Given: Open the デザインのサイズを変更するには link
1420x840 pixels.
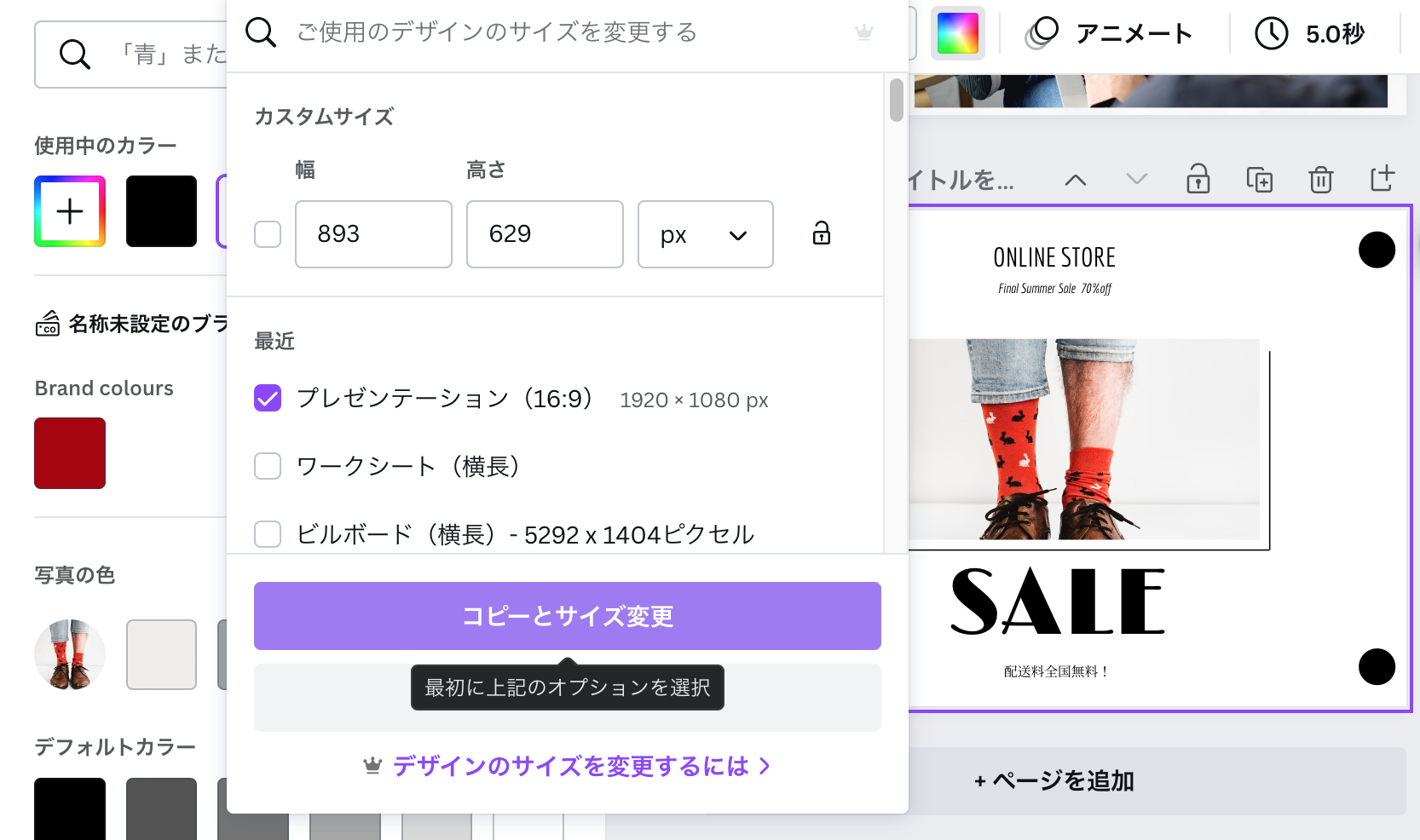Looking at the screenshot, I should point(568,766).
